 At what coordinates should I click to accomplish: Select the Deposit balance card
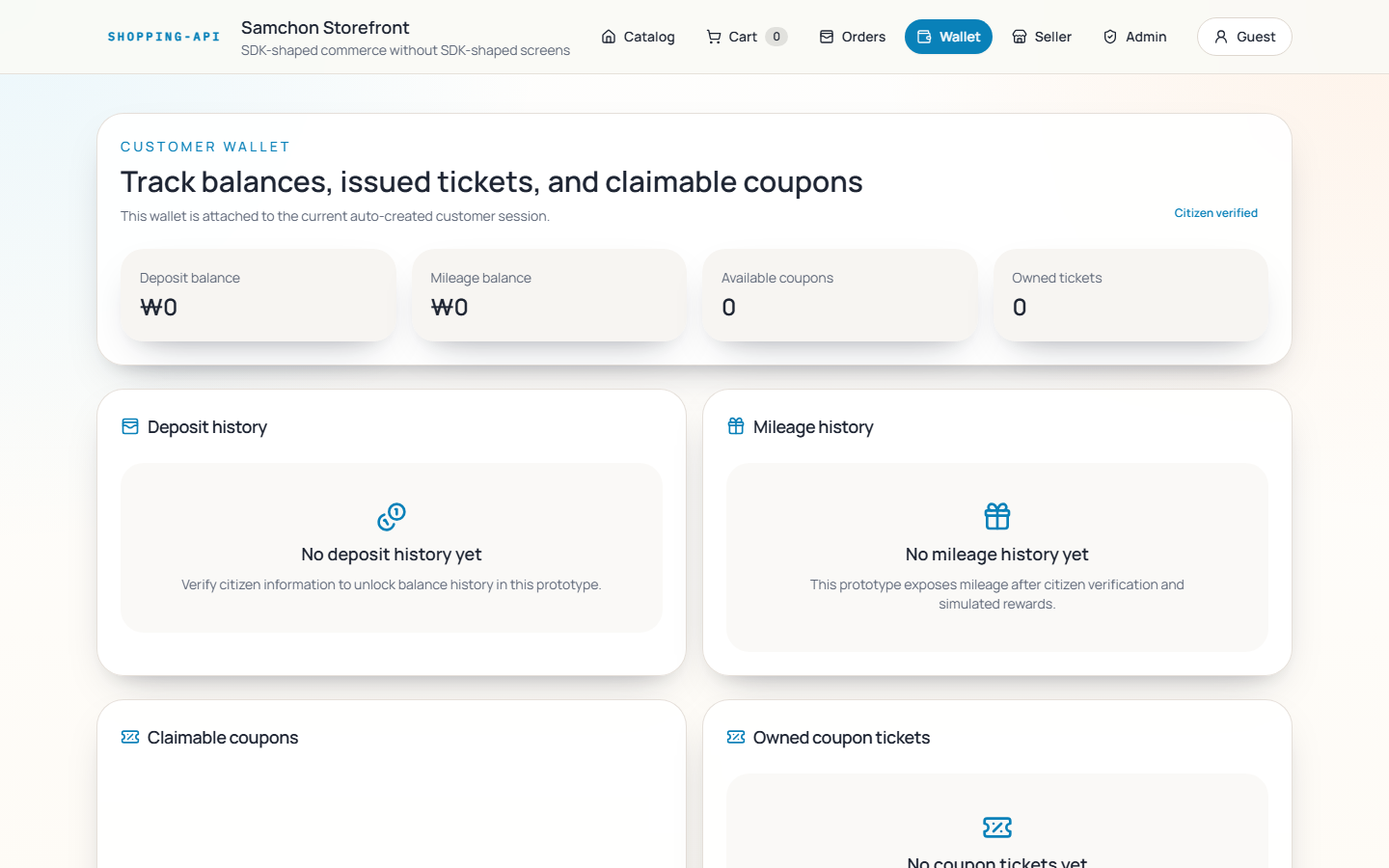click(258, 294)
